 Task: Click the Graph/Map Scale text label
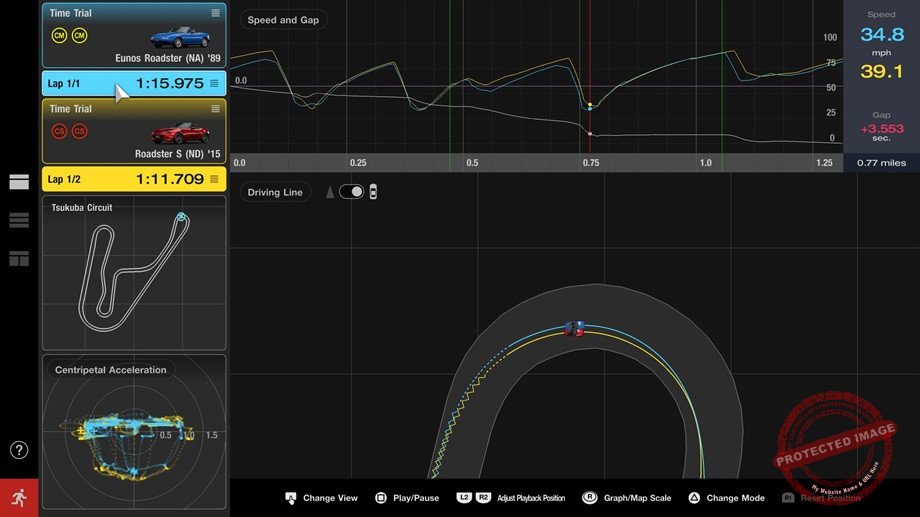click(x=637, y=498)
